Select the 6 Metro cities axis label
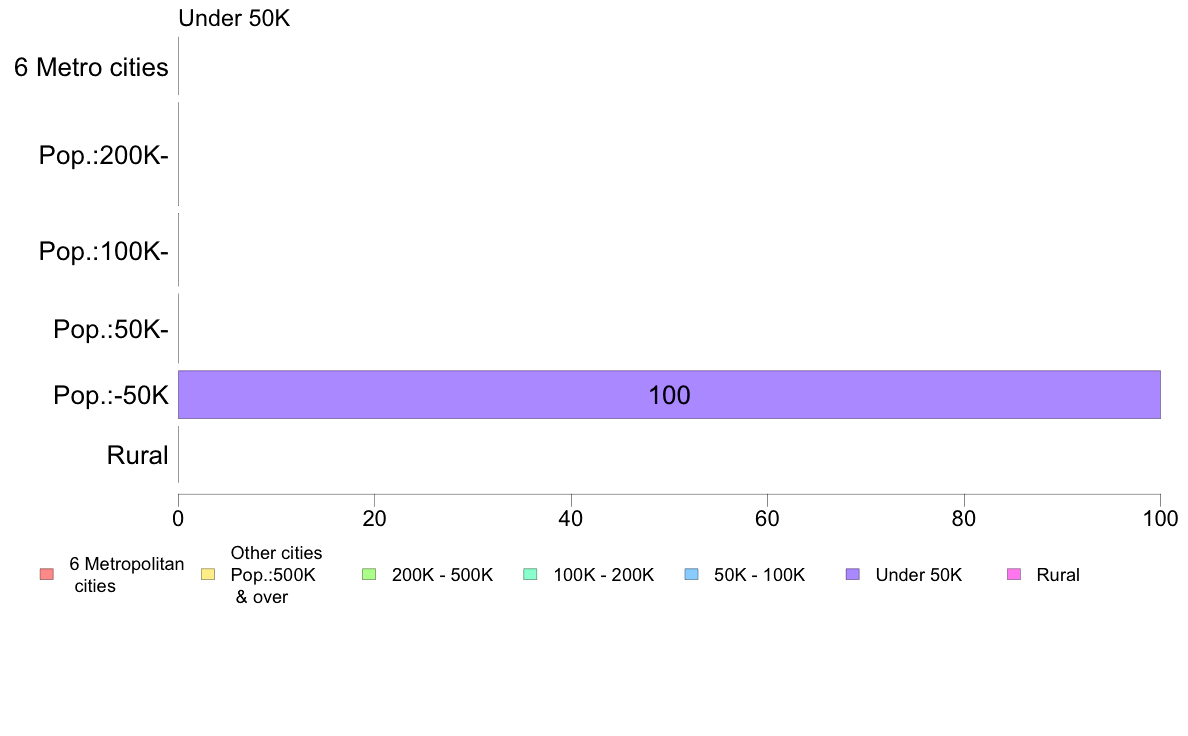 [91, 67]
